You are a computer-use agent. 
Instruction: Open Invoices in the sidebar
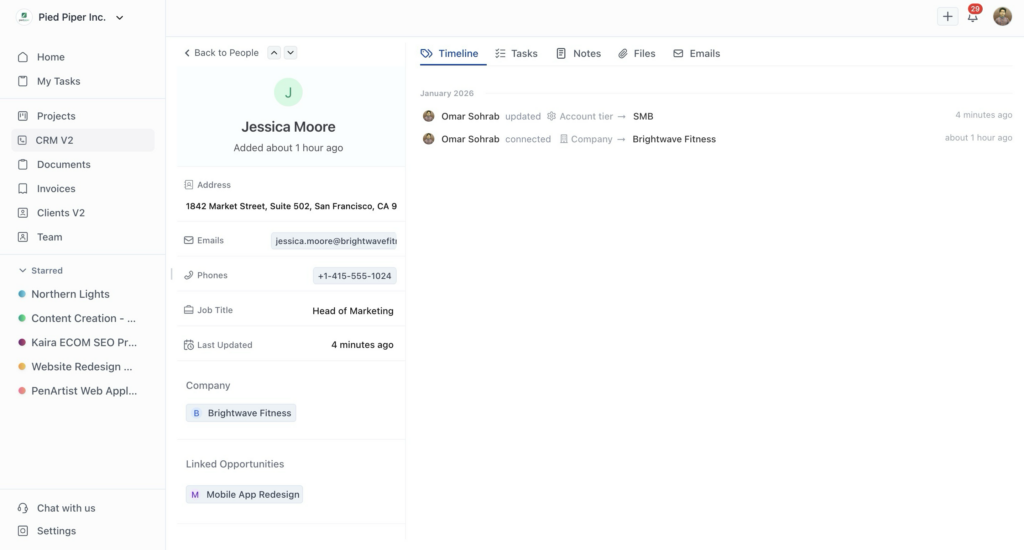tap(56, 189)
